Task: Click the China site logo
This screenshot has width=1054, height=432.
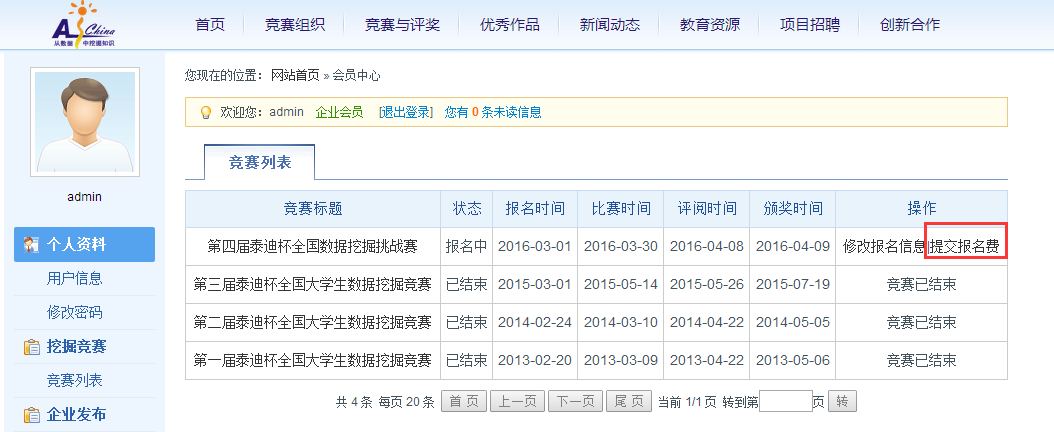Action: [x=84, y=26]
